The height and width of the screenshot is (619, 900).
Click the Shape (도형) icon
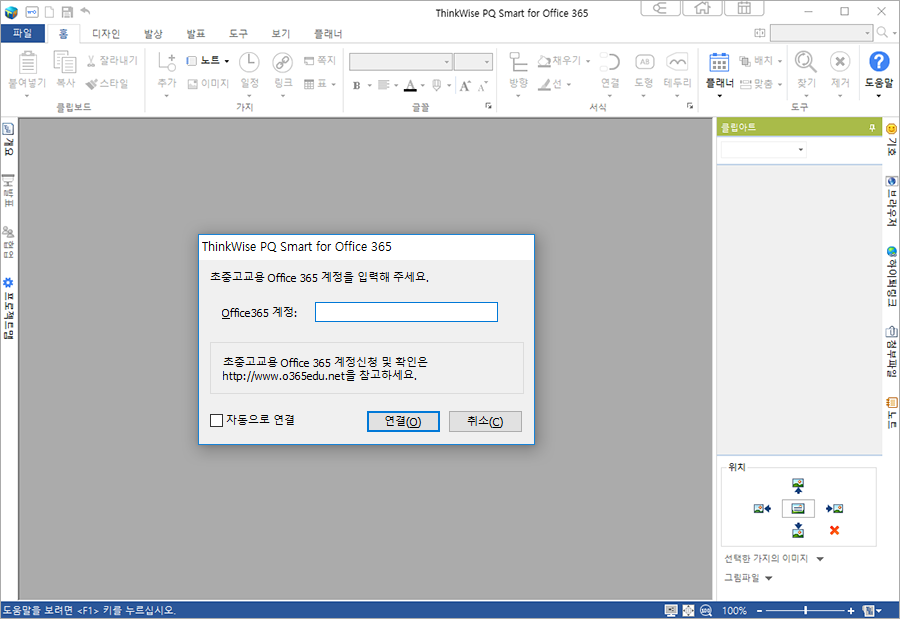pos(644,62)
